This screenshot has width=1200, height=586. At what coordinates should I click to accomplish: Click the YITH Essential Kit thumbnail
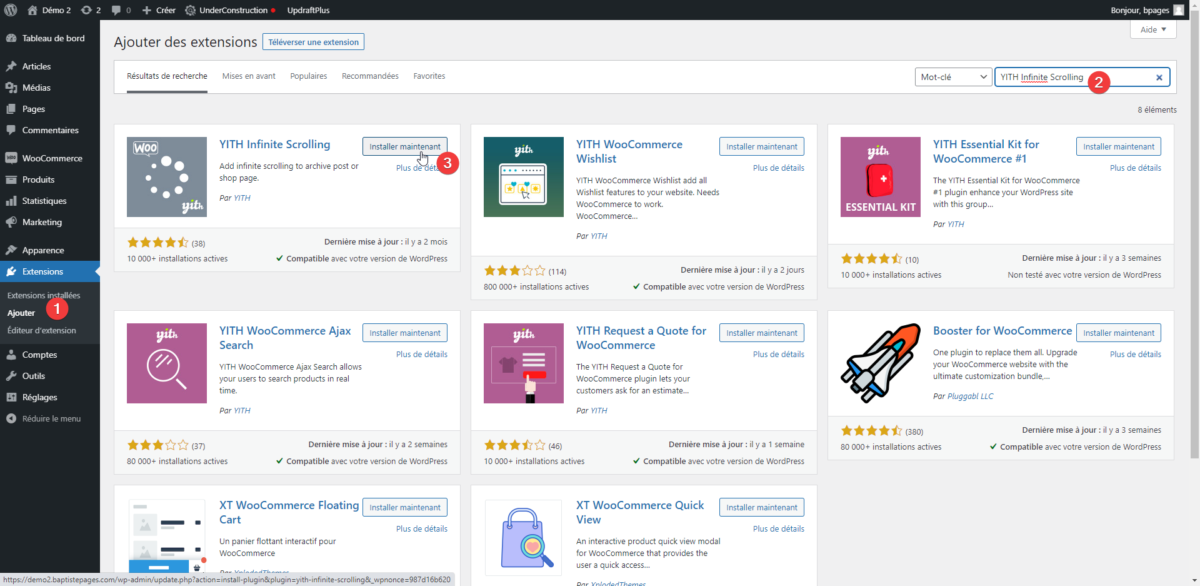[880, 178]
